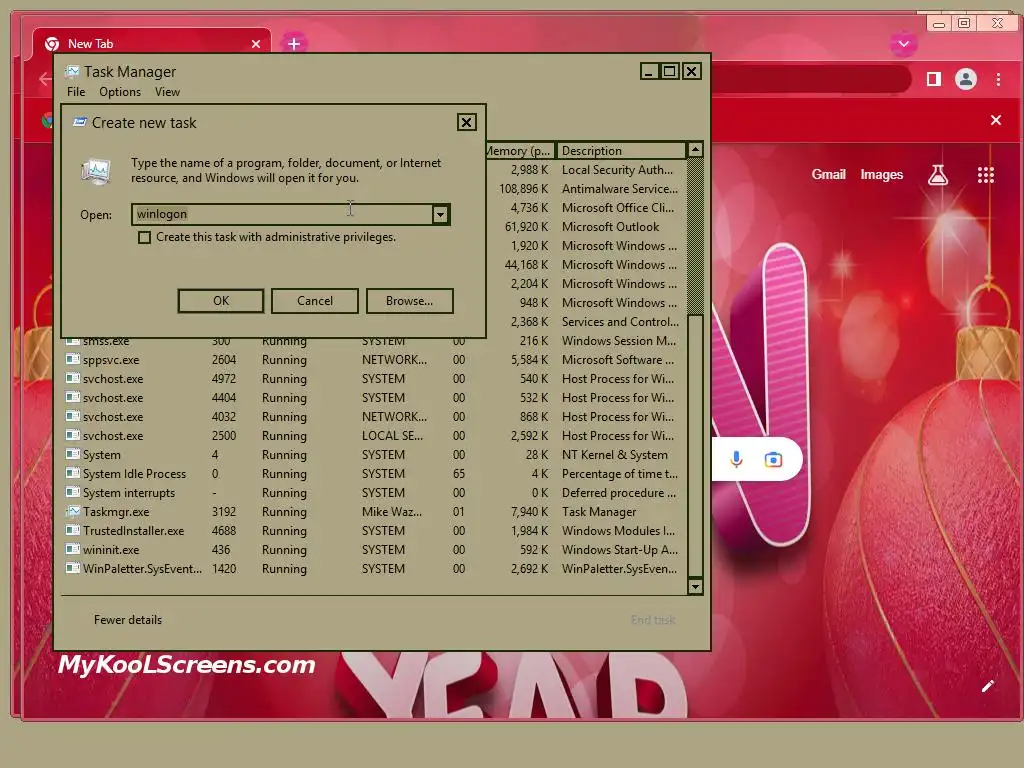Open the File menu in Task Manager
Viewport: 1024px width, 768px height.
pyautogui.click(x=76, y=92)
